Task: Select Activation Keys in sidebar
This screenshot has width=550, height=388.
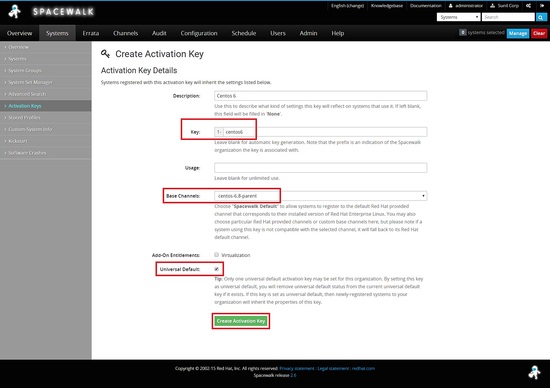Action: (x=46, y=106)
